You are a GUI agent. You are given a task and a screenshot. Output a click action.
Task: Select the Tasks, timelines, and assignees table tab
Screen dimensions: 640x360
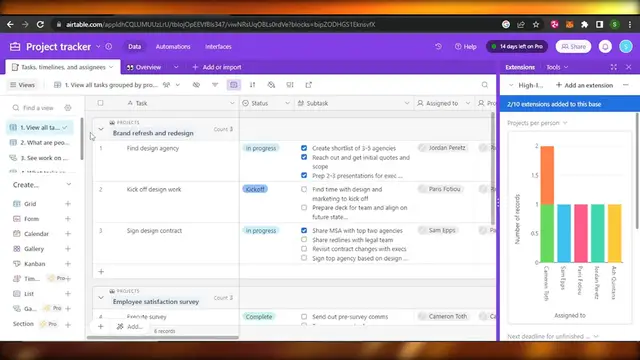click(63, 67)
